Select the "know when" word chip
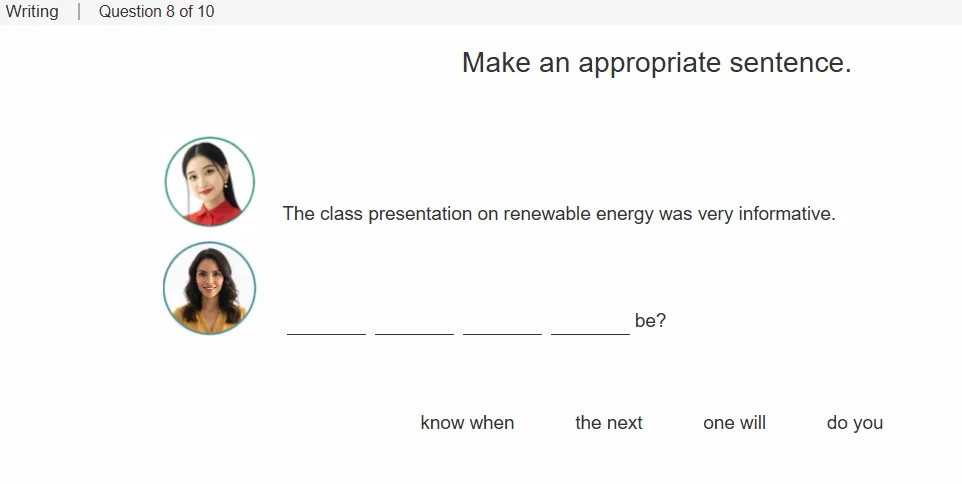The image size is (962, 484). coord(467,423)
